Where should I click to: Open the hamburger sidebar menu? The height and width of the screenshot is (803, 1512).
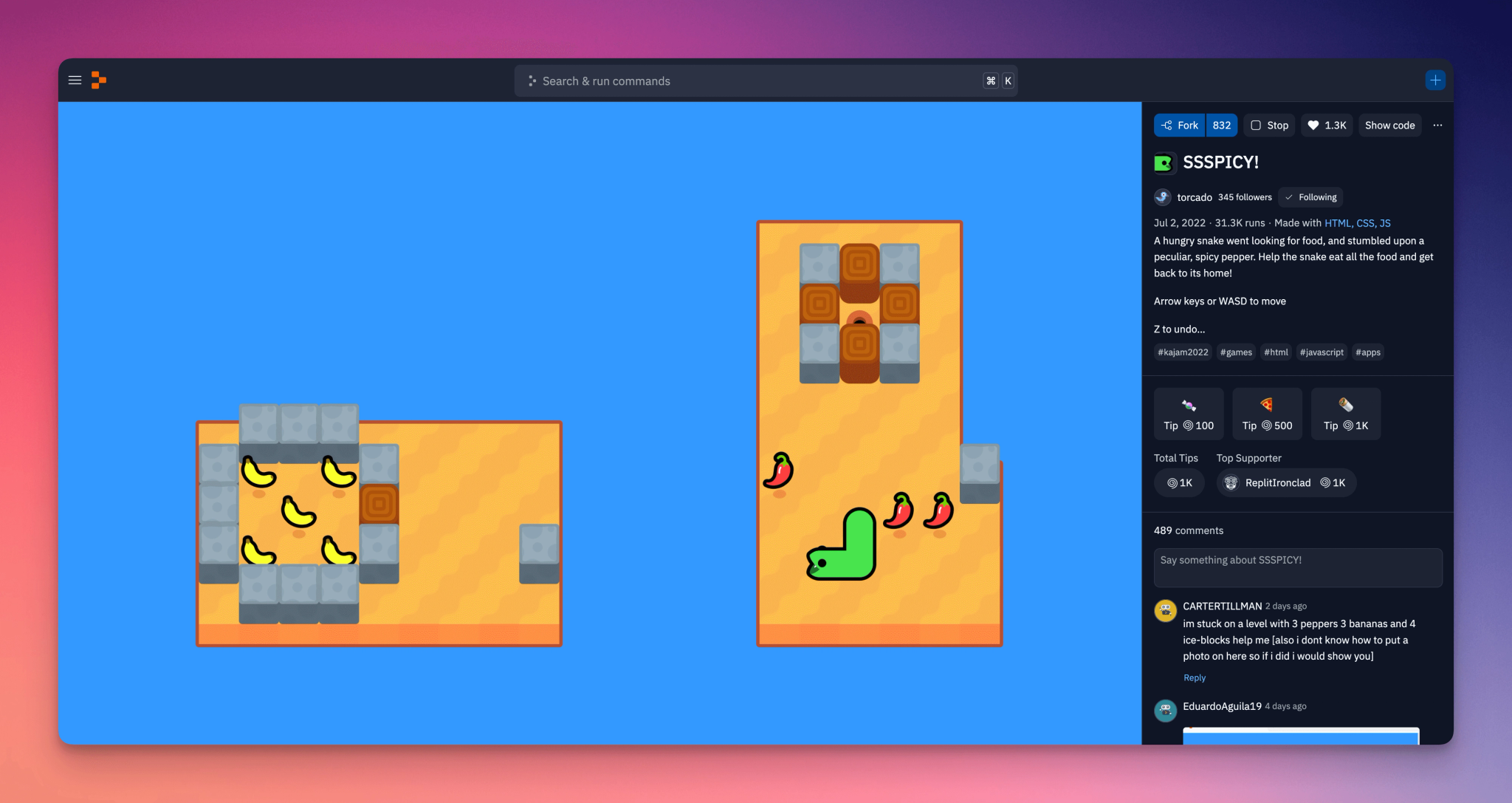(x=75, y=81)
